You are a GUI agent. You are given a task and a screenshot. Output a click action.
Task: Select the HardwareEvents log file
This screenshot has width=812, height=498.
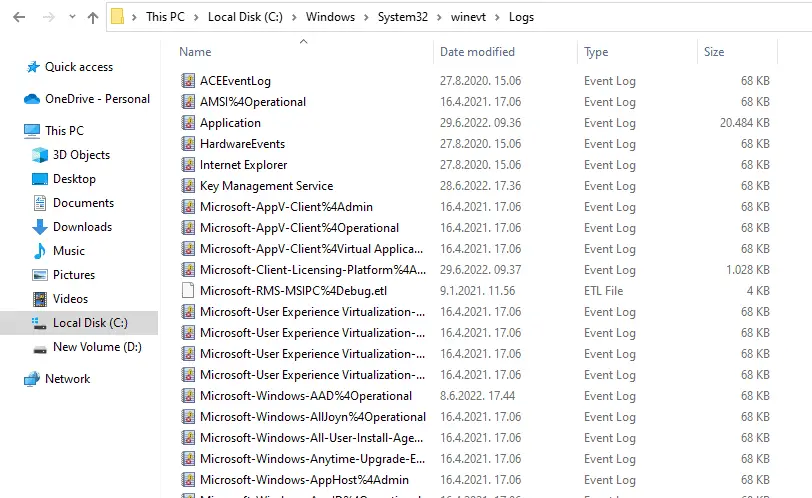(242, 144)
